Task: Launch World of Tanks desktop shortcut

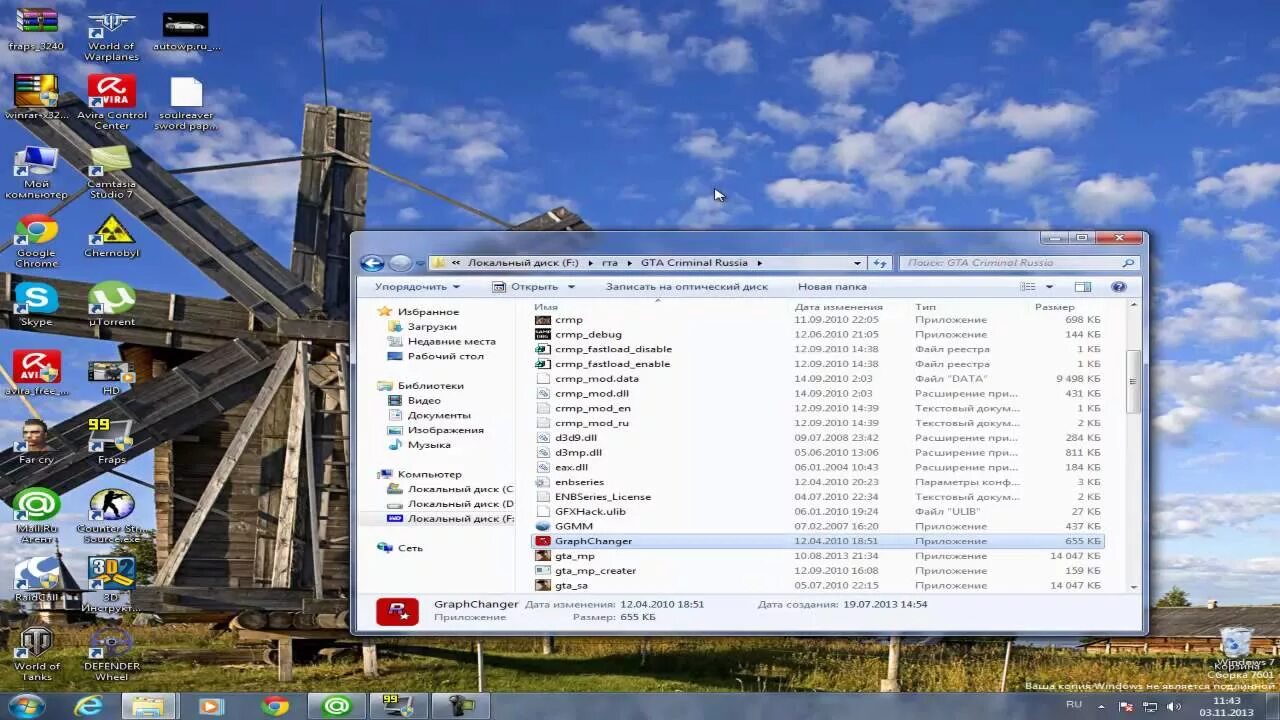Action: (36, 655)
